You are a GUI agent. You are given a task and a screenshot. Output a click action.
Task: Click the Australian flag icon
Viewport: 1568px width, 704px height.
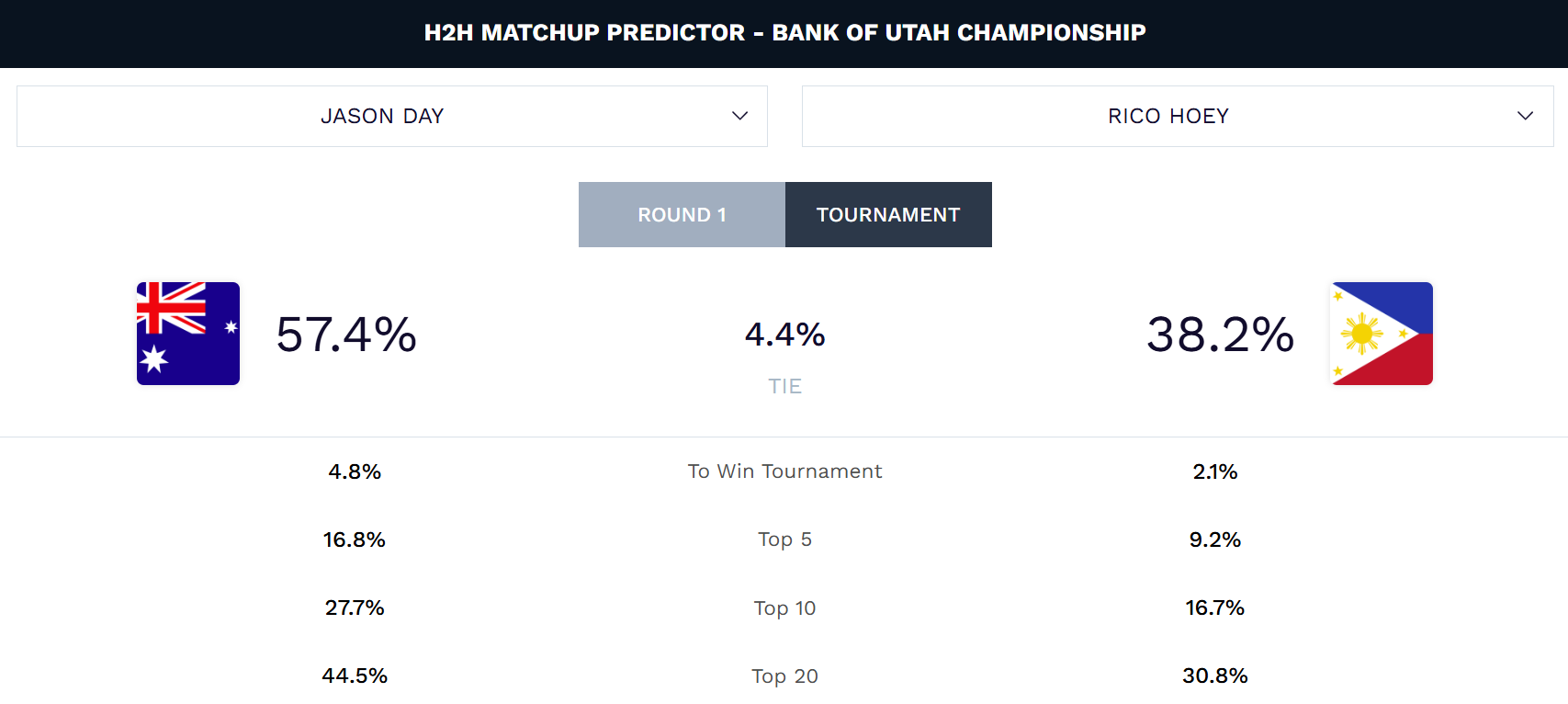188,334
